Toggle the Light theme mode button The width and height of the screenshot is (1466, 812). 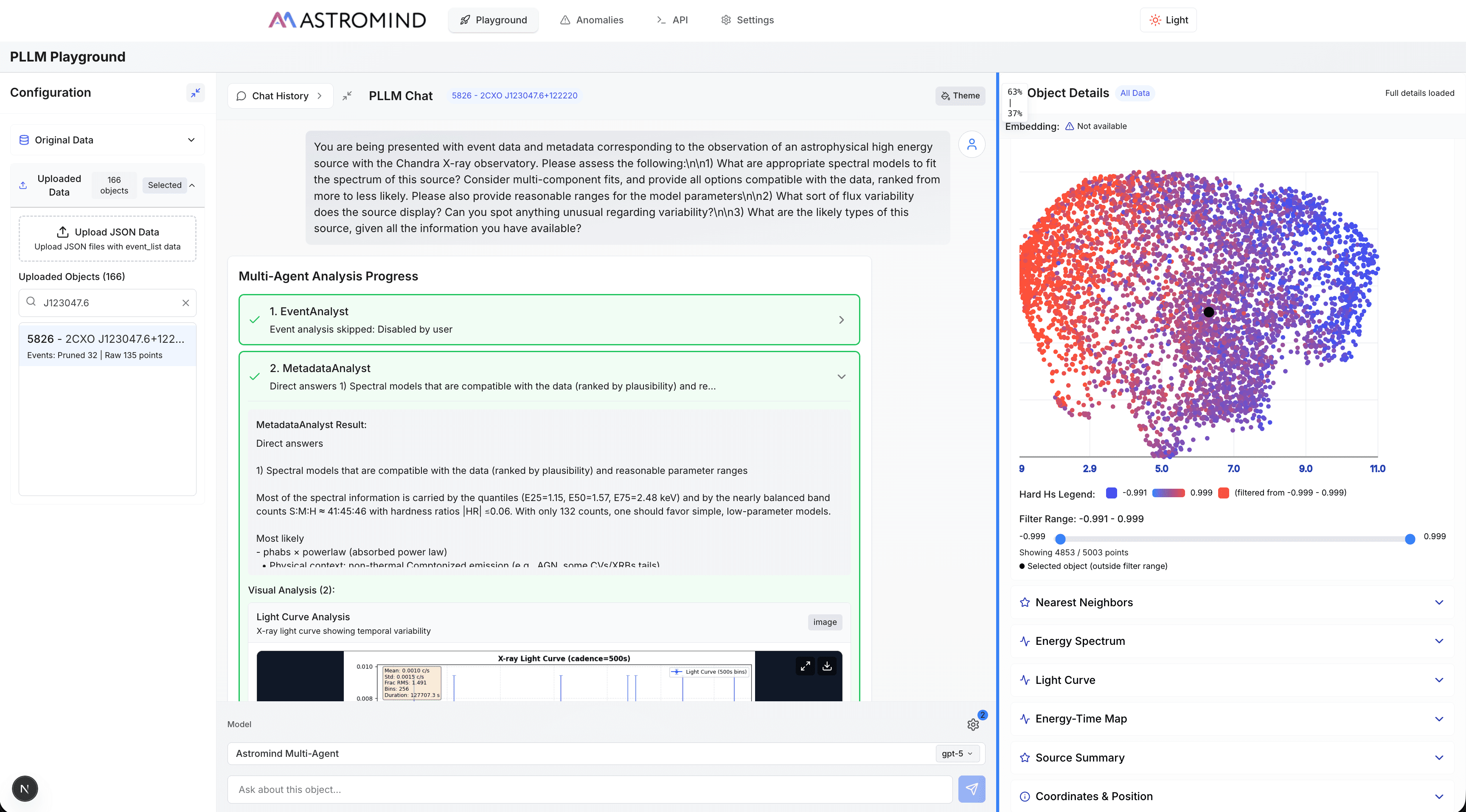point(1168,20)
